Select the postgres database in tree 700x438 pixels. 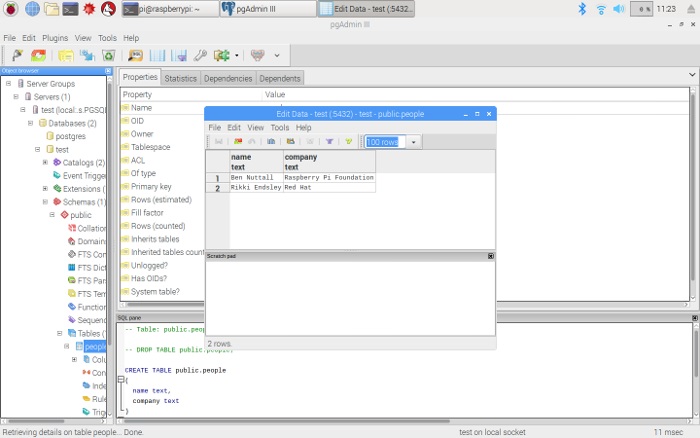point(70,136)
